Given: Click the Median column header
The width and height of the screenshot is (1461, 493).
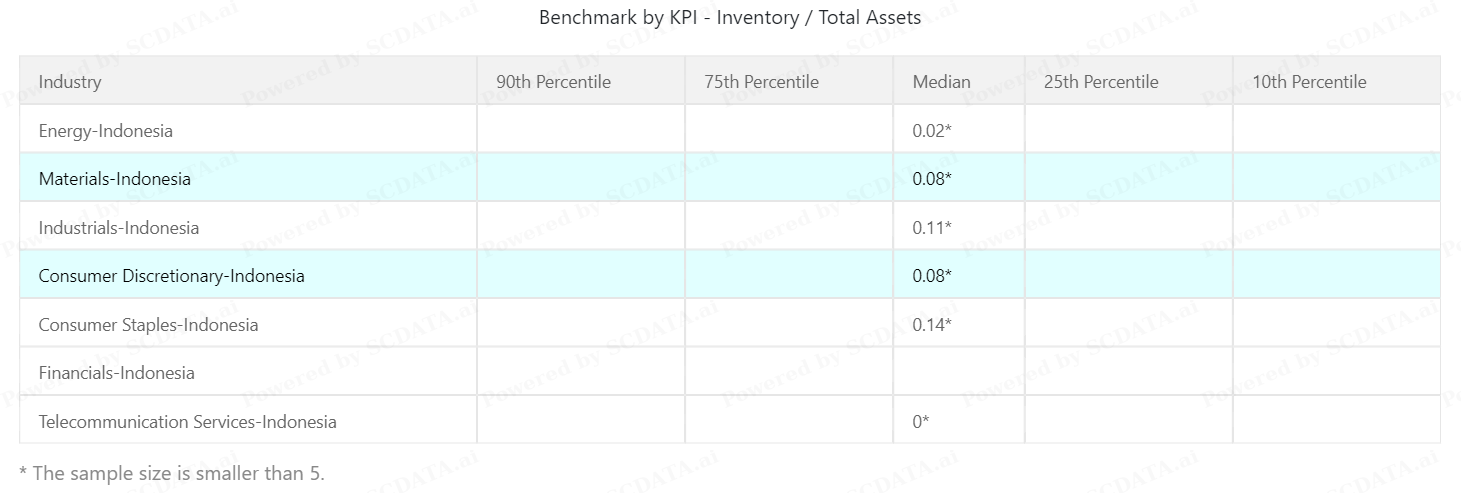Looking at the screenshot, I should point(941,82).
